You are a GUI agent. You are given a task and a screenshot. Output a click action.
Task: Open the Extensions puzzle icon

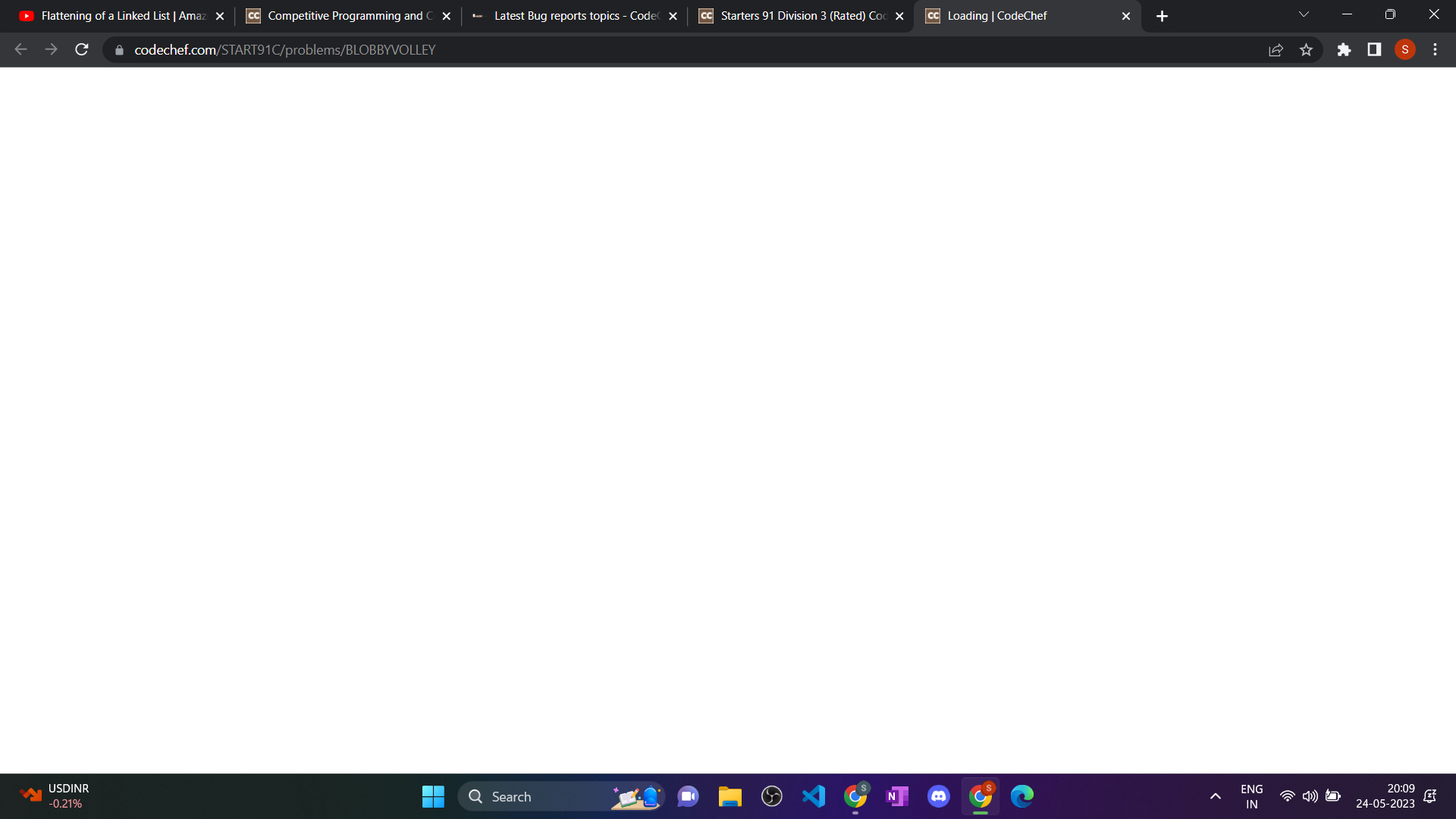click(x=1344, y=50)
